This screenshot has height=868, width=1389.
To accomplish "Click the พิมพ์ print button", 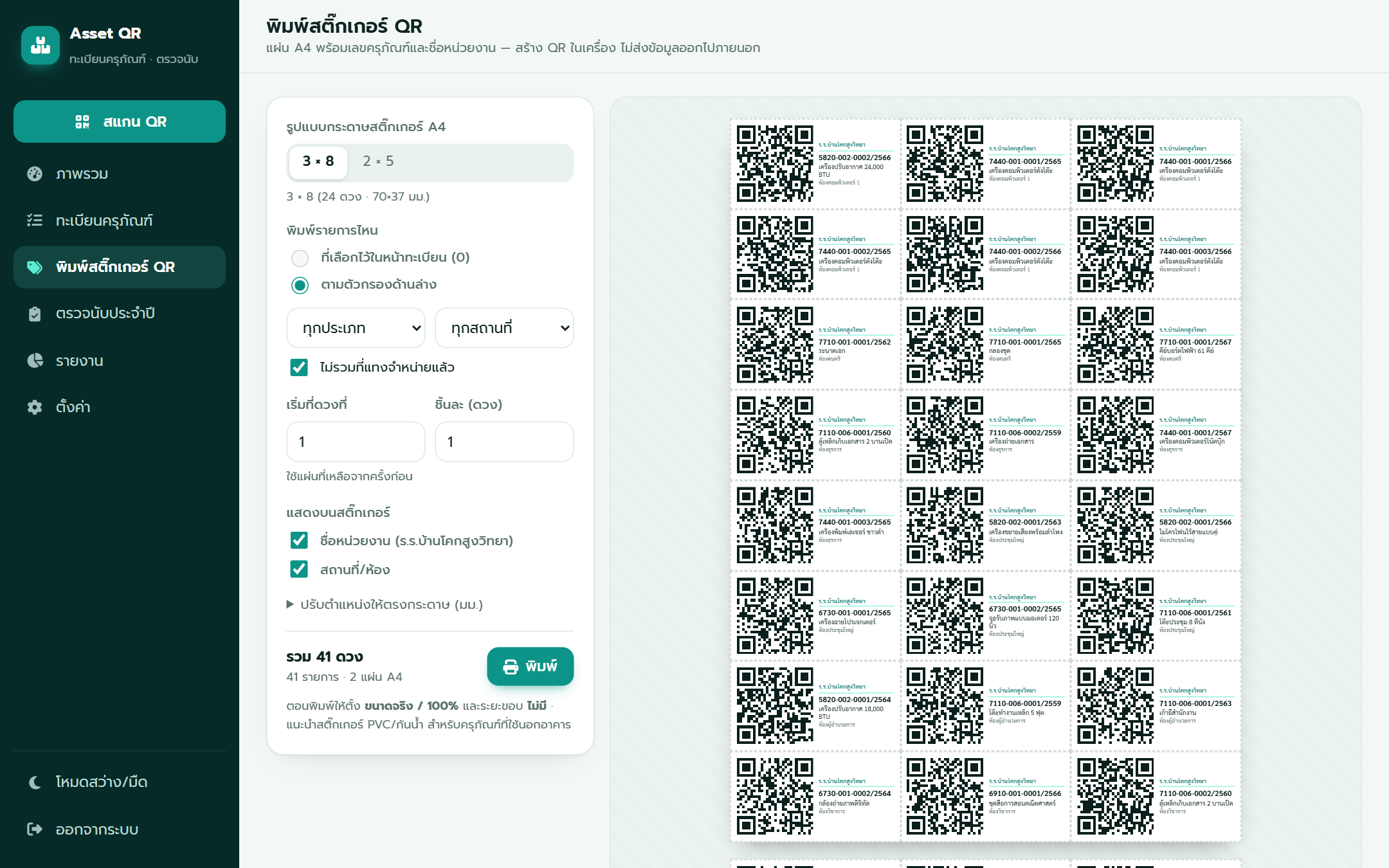I will tap(531, 667).
